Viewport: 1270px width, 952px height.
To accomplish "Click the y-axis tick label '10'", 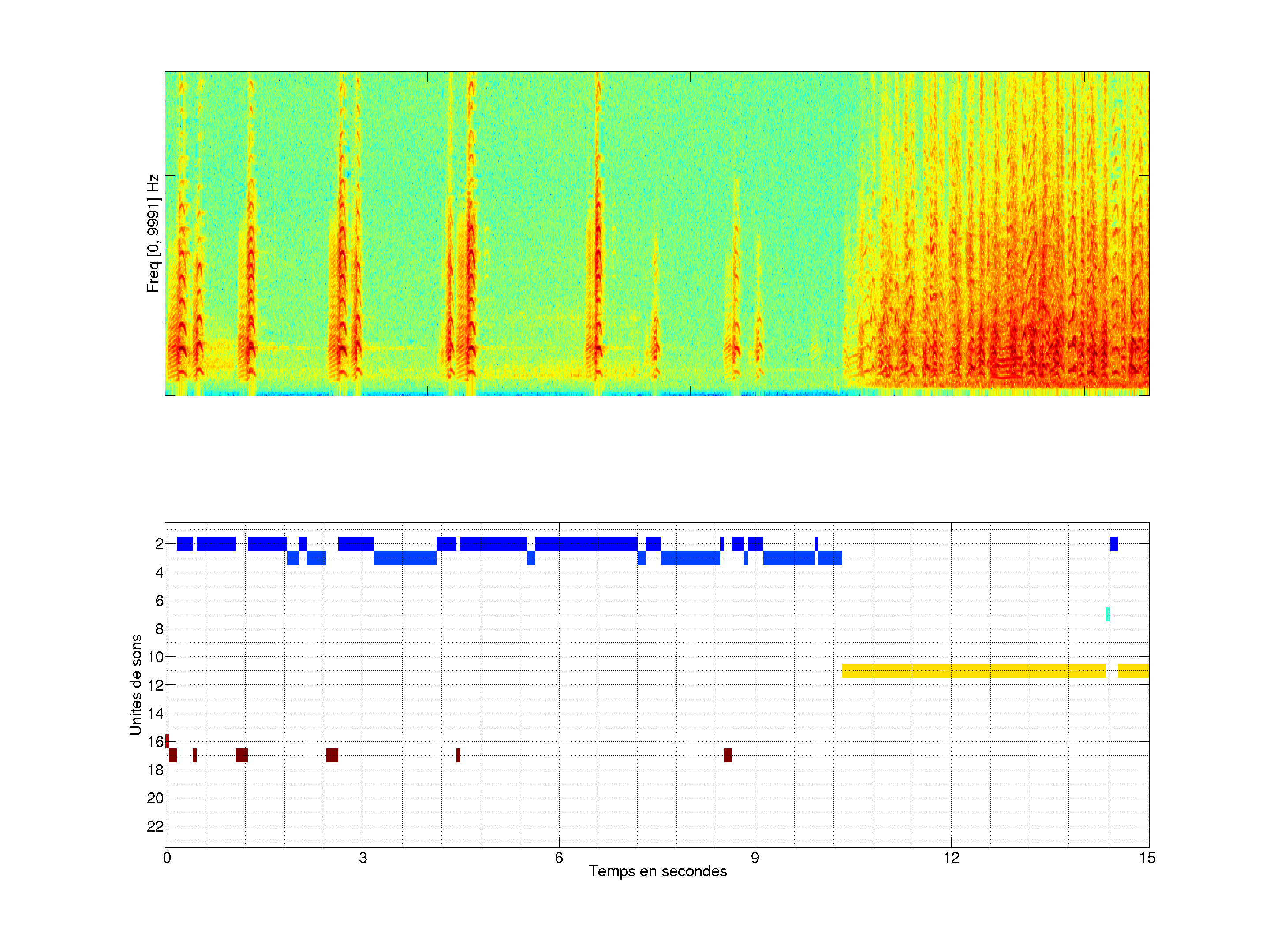I will (155, 657).
